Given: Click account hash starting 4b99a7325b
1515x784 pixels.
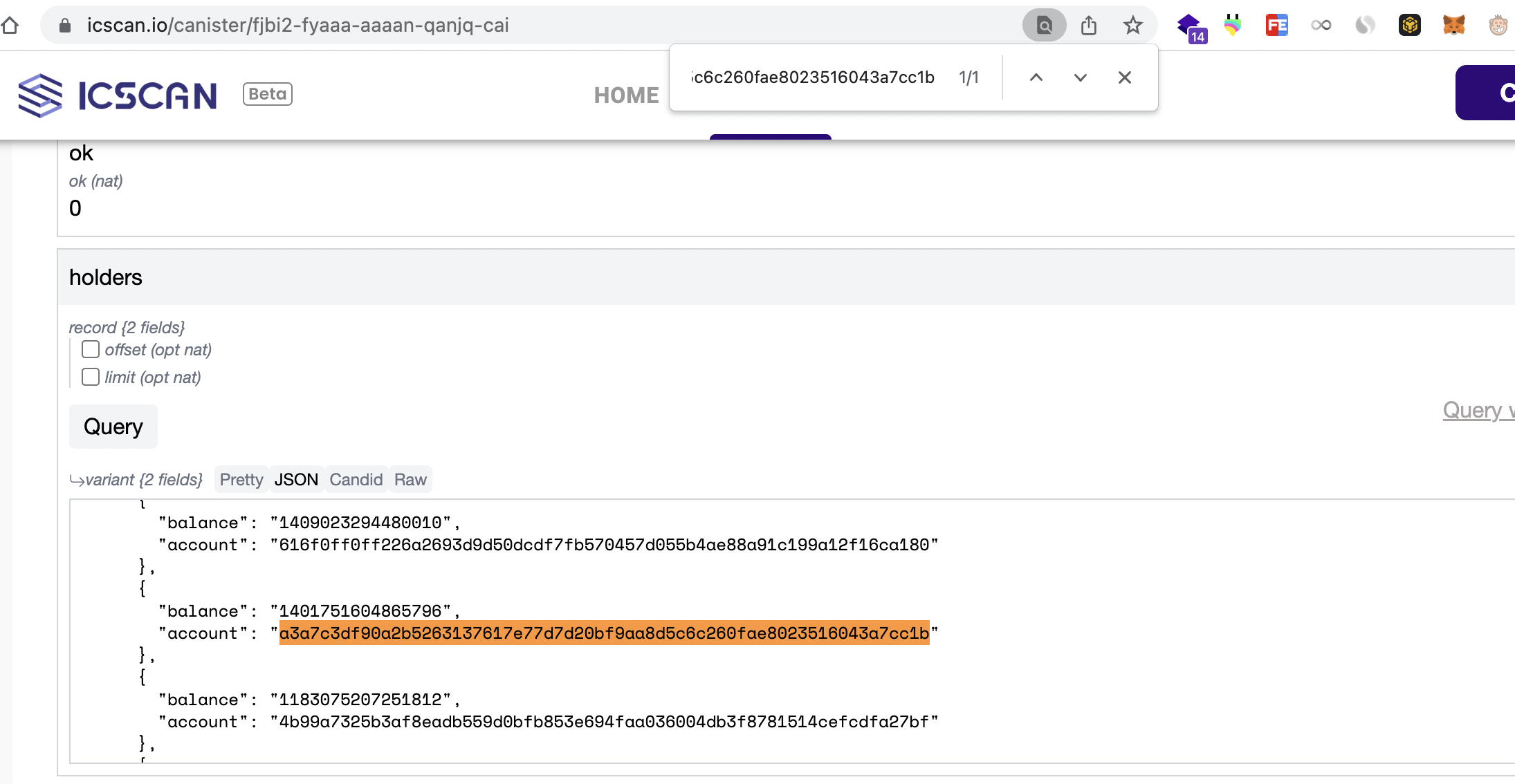Looking at the screenshot, I should [x=605, y=722].
